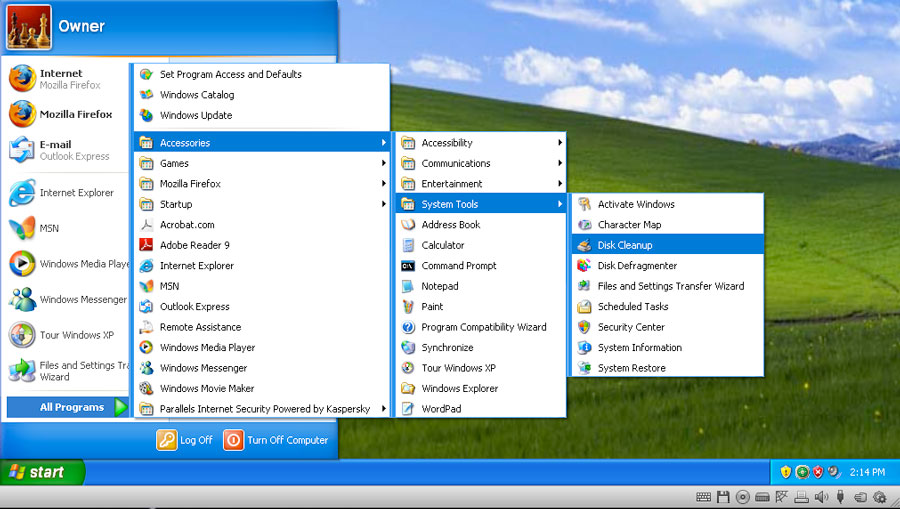The height and width of the screenshot is (509, 900).
Task: Click the WordPad icon
Action: point(408,409)
